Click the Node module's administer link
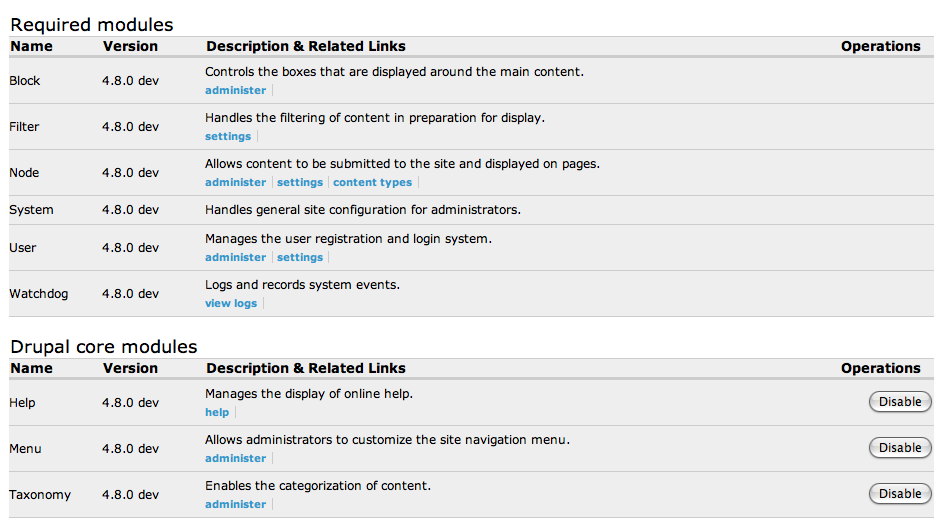The image size is (937, 526). coord(235,182)
